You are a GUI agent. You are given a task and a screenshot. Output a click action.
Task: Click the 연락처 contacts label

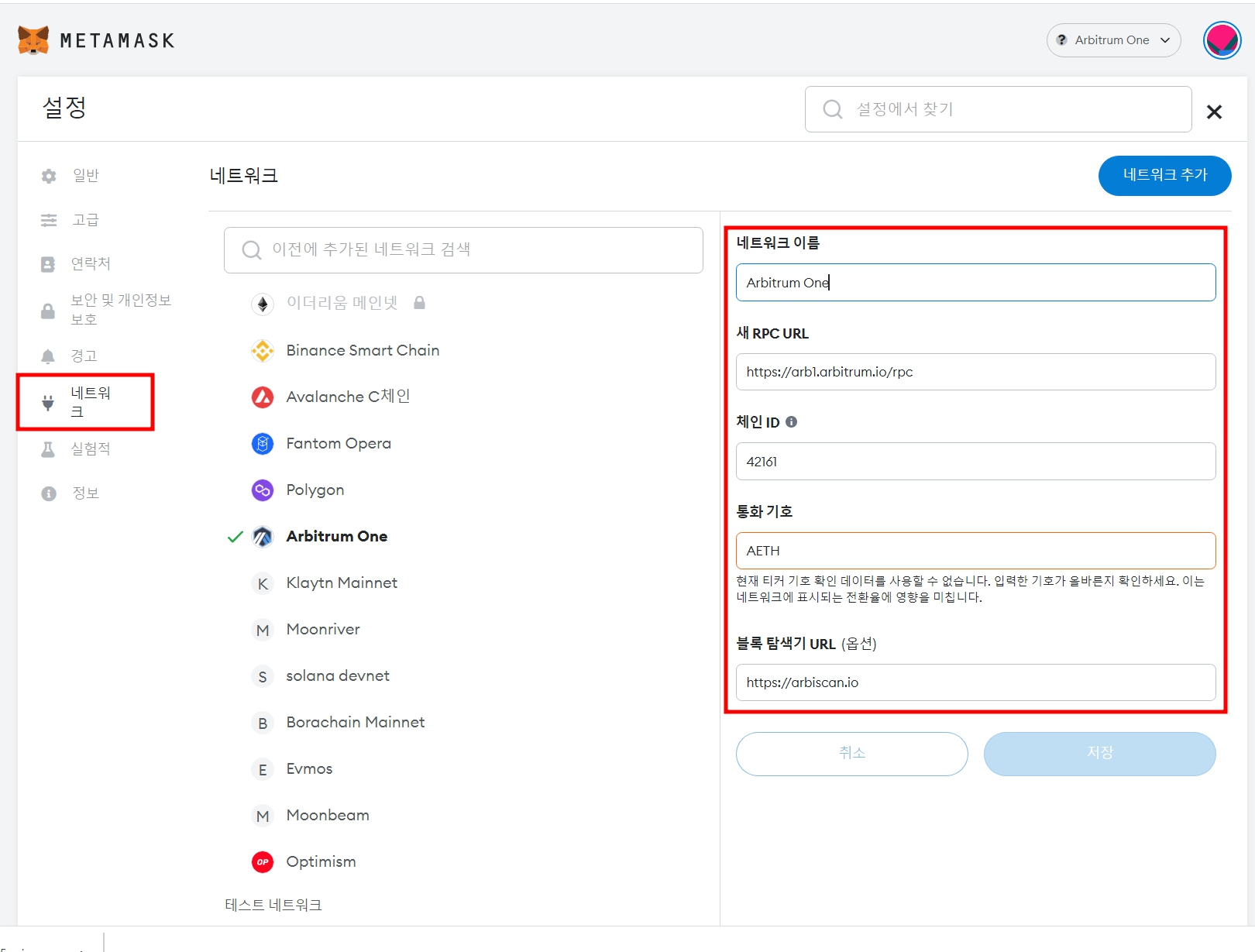pos(91,264)
